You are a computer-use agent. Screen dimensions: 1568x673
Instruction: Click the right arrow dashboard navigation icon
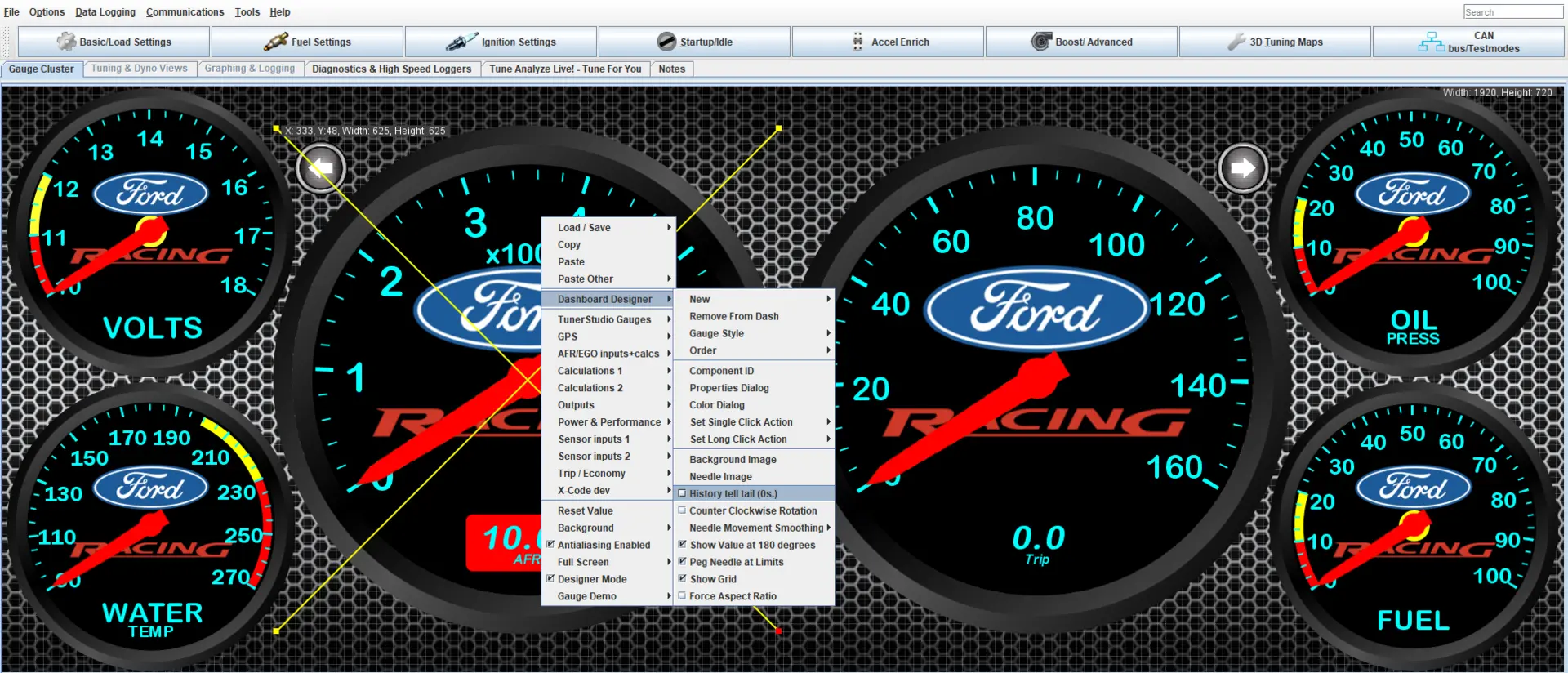[1243, 168]
